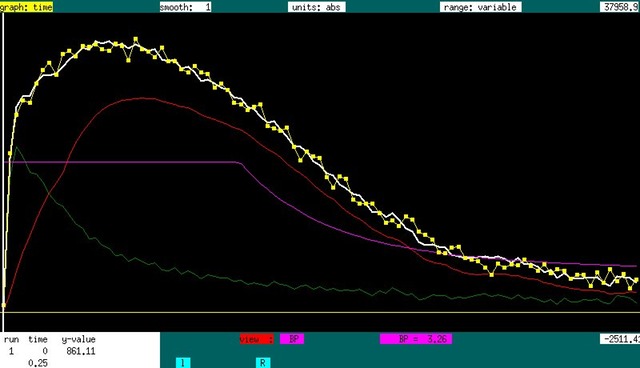Click the highest yellow data point marker
640x368 pixels.
[136, 39]
